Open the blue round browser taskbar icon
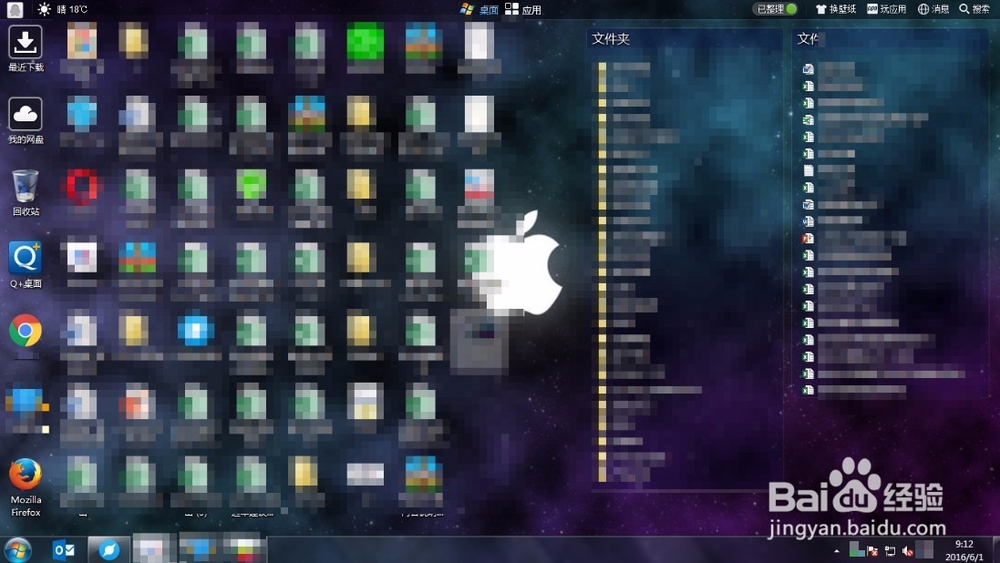 point(108,550)
